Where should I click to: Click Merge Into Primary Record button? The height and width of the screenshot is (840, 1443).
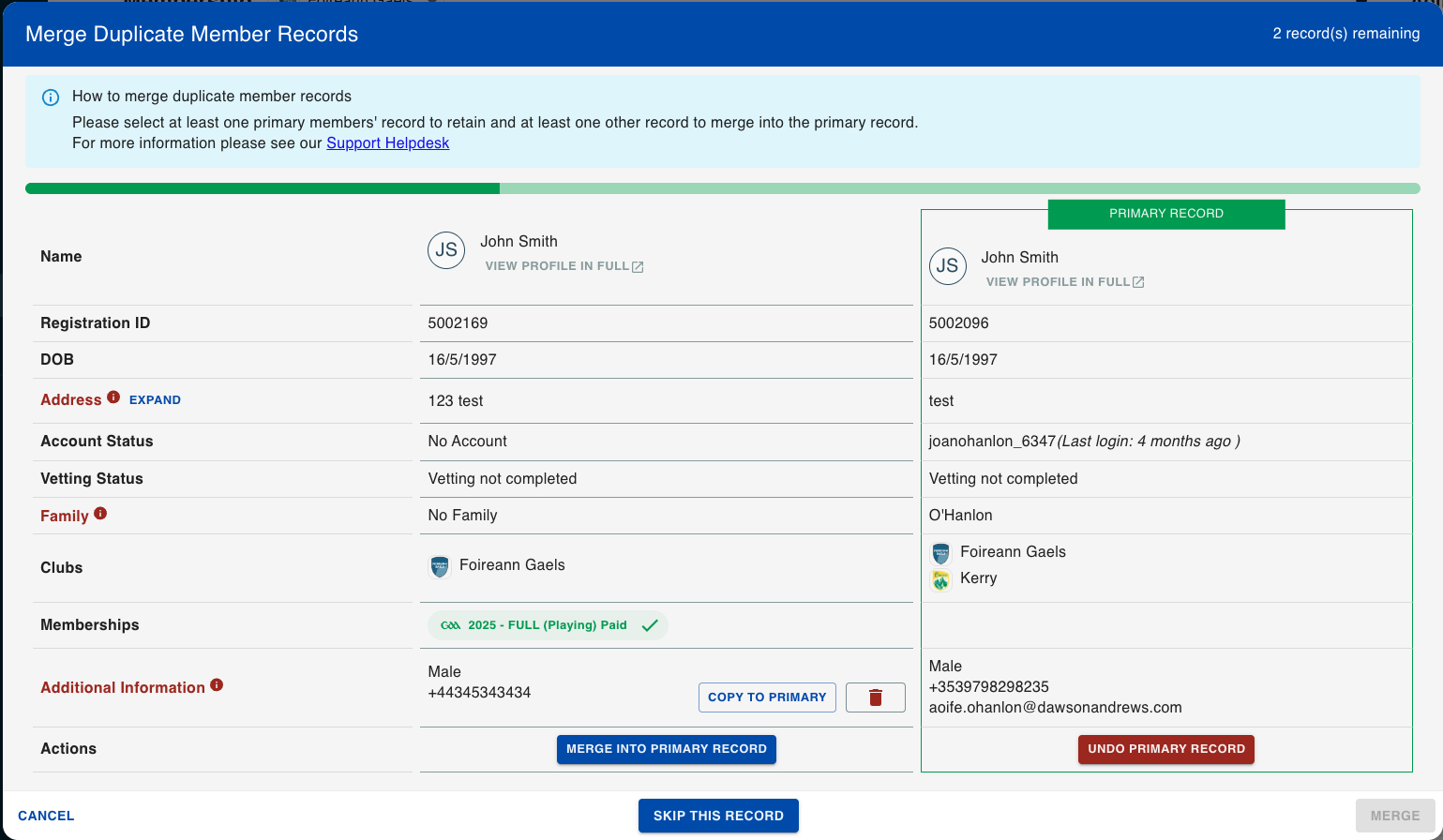[667, 749]
